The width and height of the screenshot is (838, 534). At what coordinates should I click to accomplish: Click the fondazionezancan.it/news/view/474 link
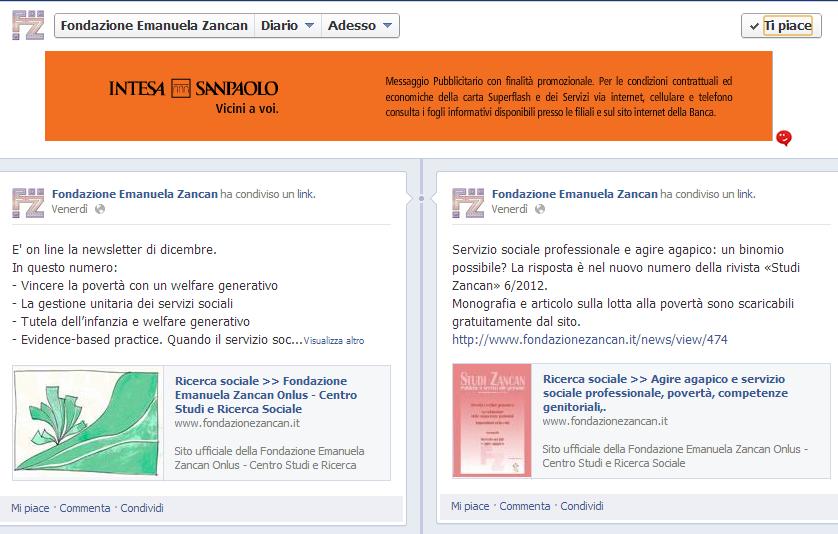[590, 340]
